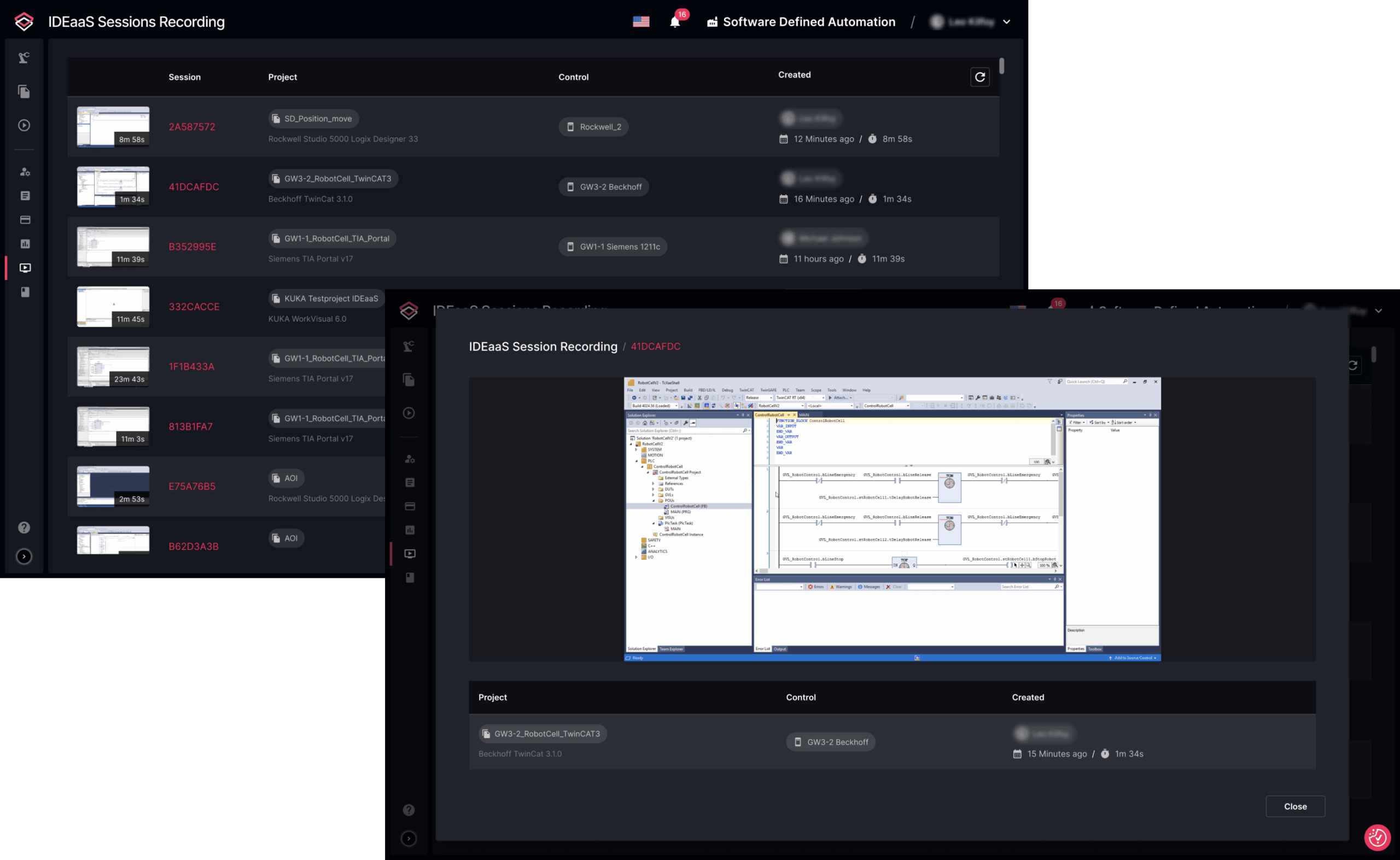The width and height of the screenshot is (1400, 860).
Task: Click the sessions recording sidebar icon
Action: pos(25,268)
